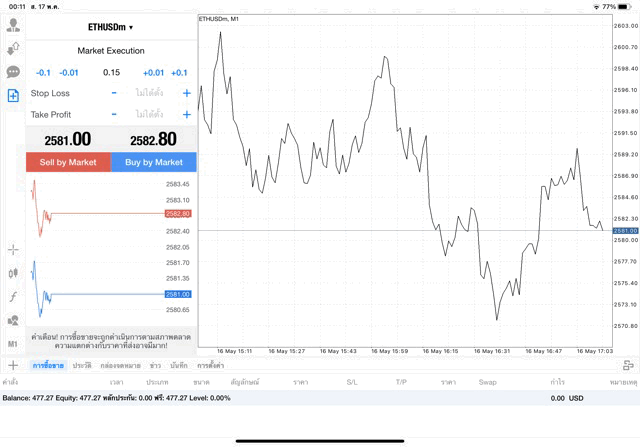Decrease volume by -0.1

(x=43, y=72)
